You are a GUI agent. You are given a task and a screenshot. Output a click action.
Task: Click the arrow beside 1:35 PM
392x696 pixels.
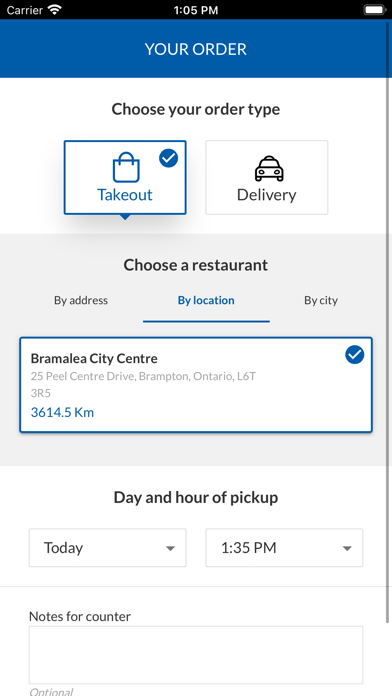click(x=347, y=549)
